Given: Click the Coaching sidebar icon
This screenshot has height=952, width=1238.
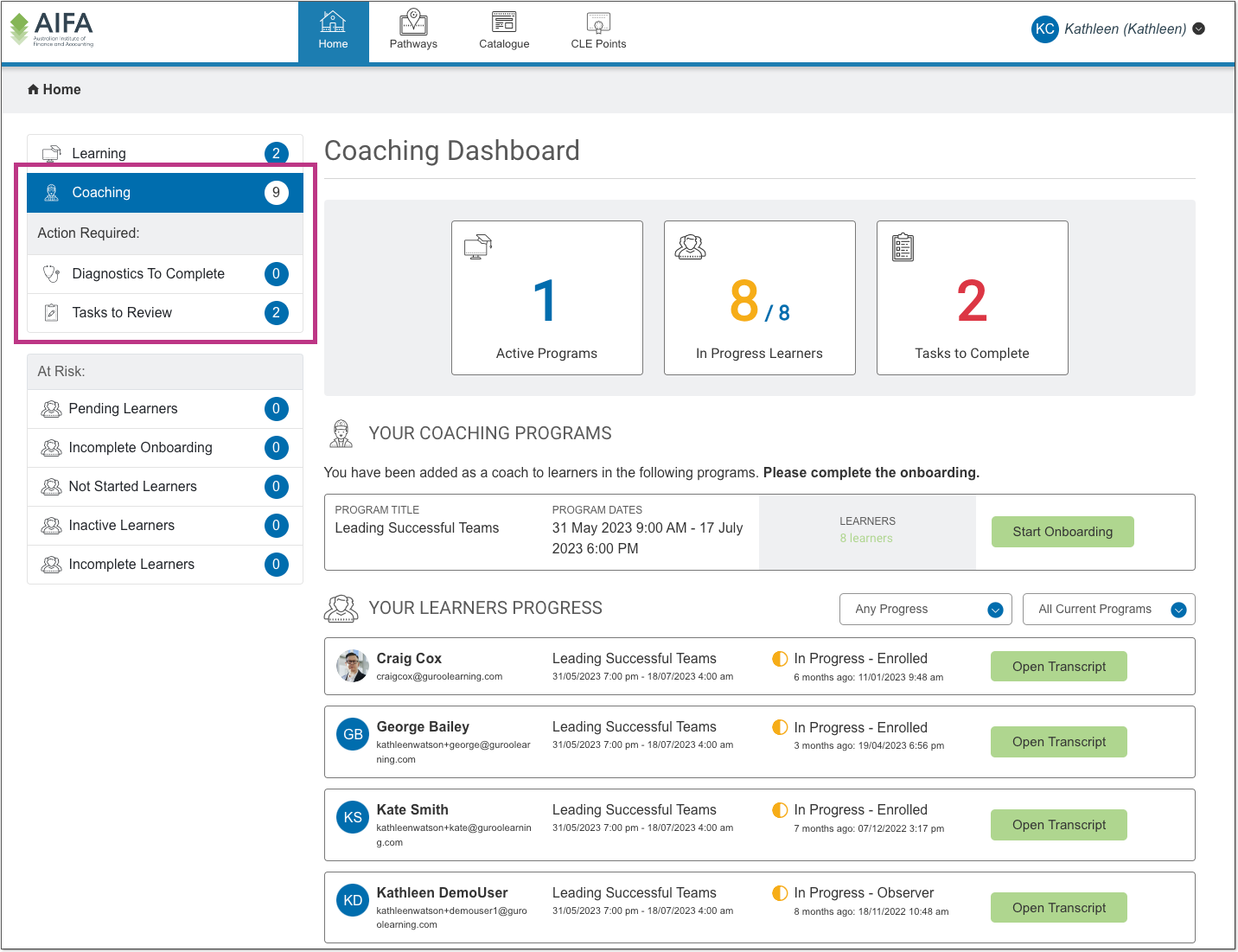Looking at the screenshot, I should [x=51, y=192].
